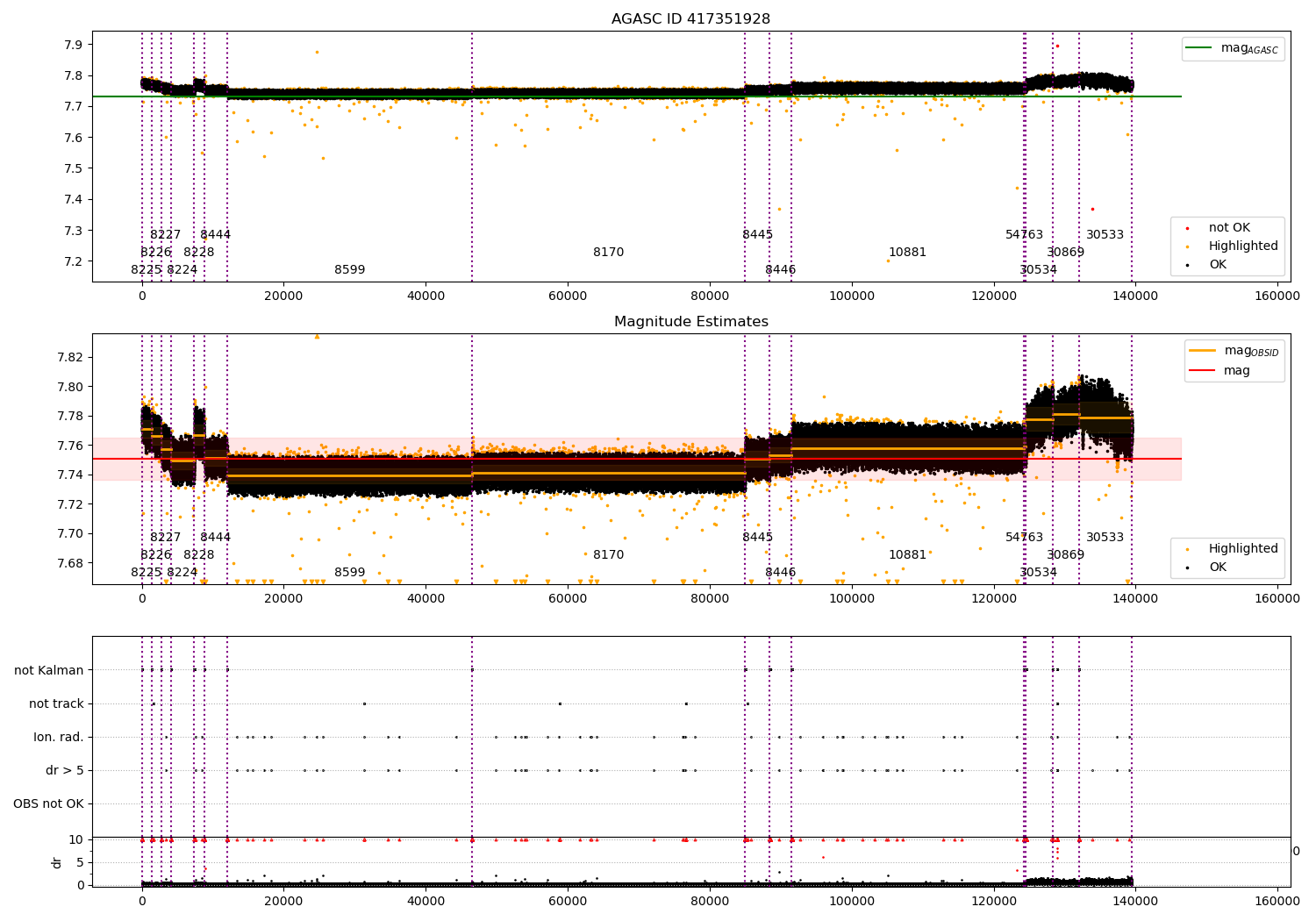1316x921 pixels.
Task: Click obsid label 8445 in the top plot
Action: (757, 235)
